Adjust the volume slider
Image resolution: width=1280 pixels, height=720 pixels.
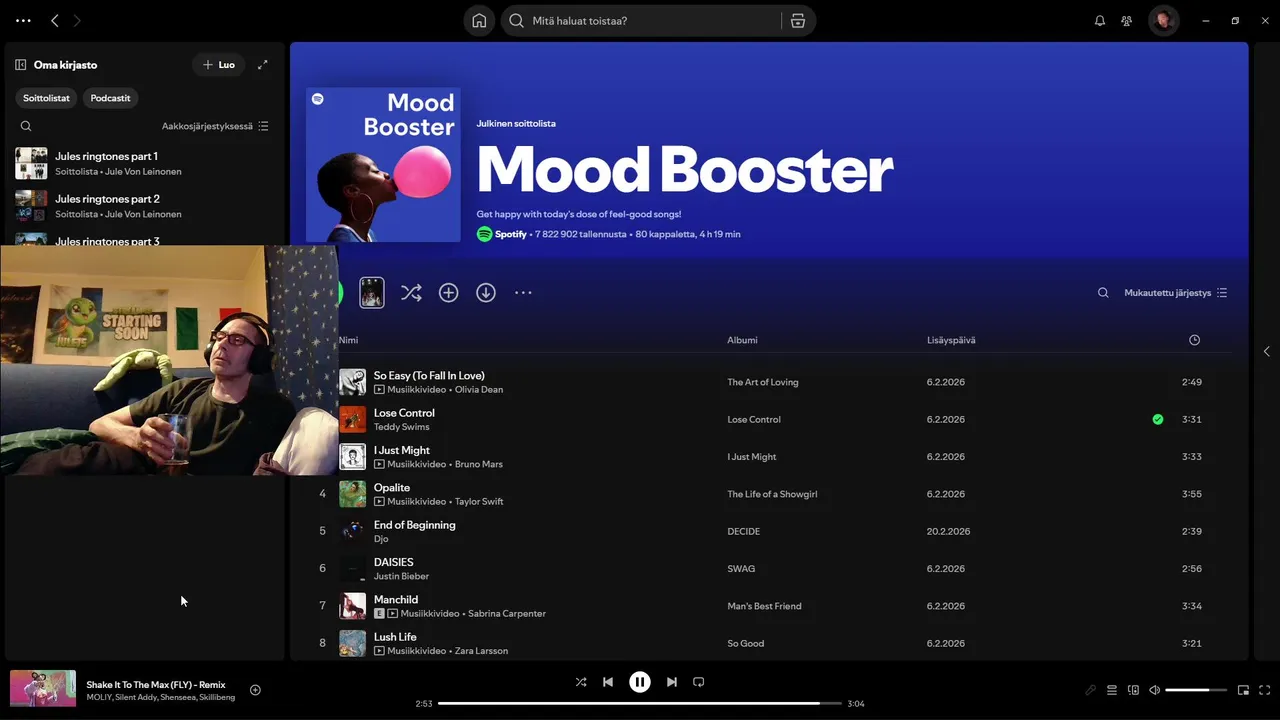(1196, 690)
